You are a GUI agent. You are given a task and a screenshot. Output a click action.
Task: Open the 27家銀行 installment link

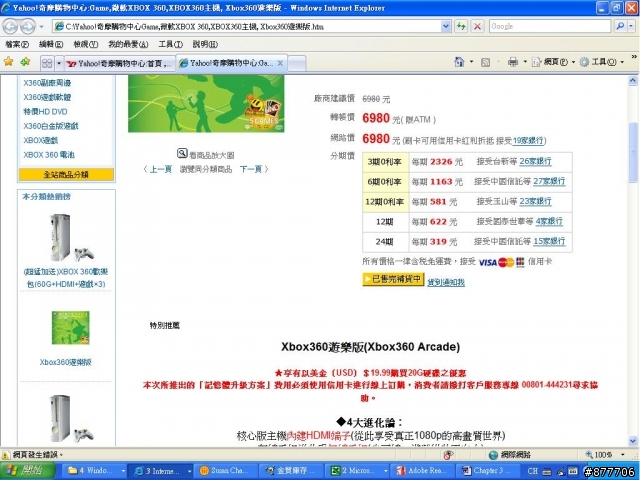549,181
